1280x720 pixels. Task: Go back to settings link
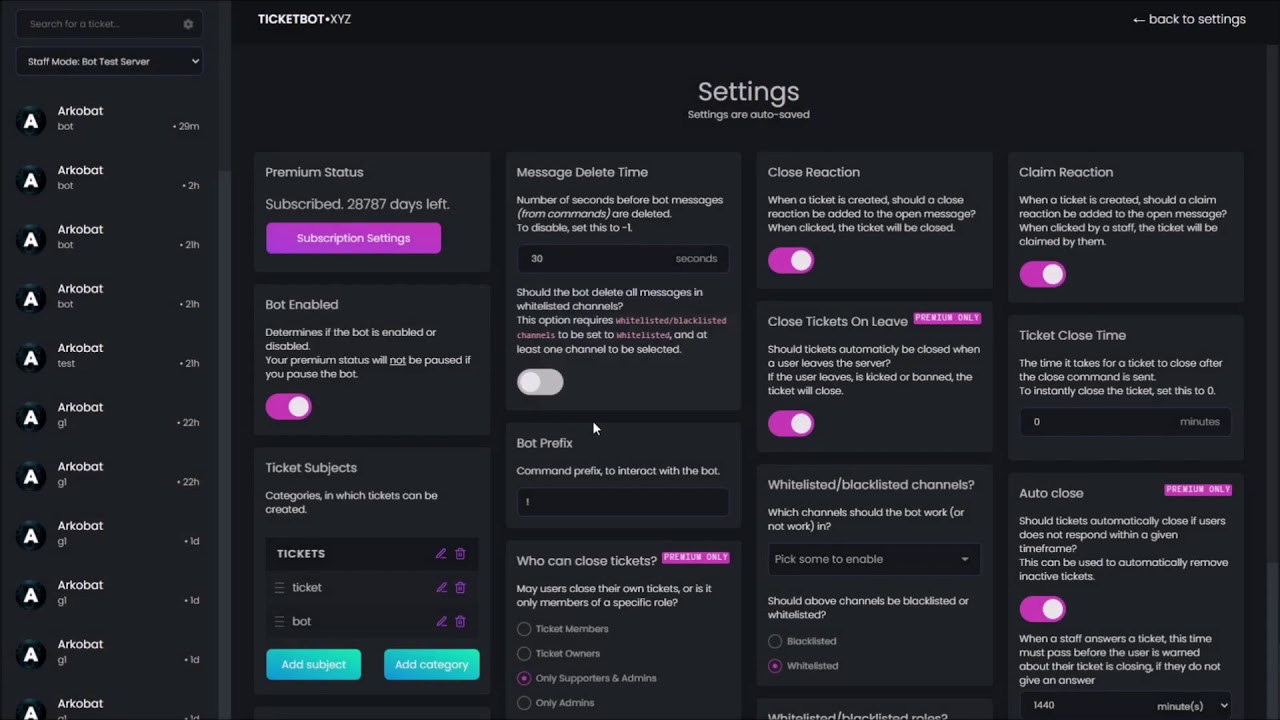pyautogui.click(x=1189, y=19)
